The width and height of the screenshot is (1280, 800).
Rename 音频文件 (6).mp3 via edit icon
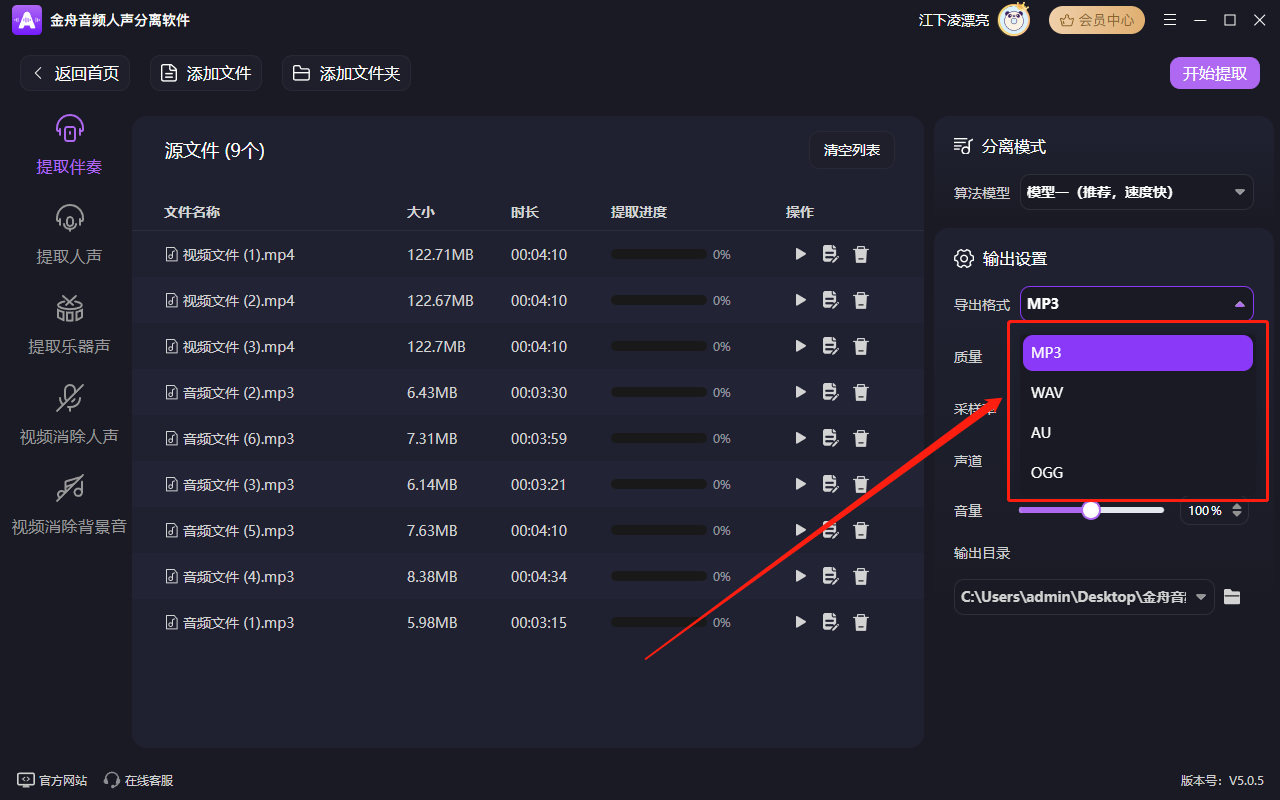[830, 437]
